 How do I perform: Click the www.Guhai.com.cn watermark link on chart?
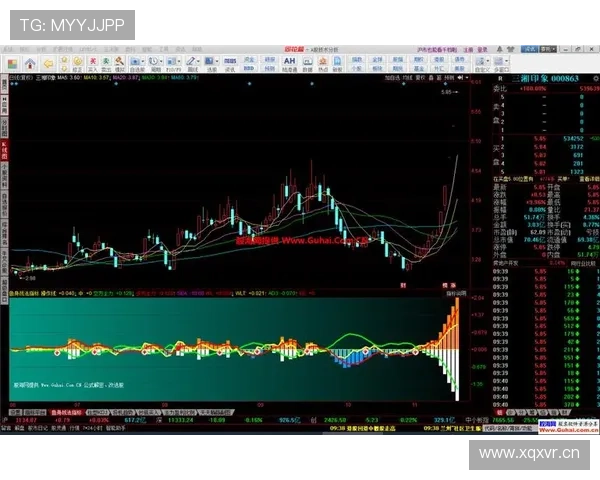coord(300,240)
